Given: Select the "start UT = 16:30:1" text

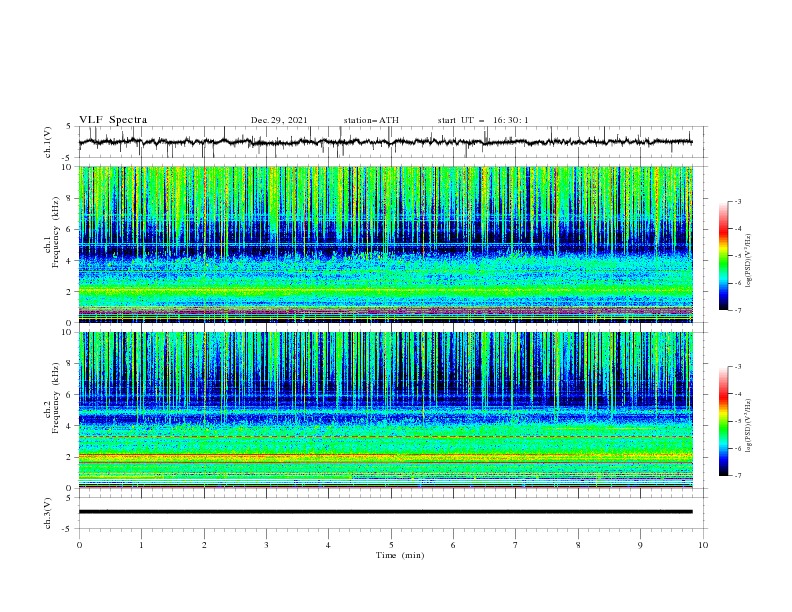Looking at the screenshot, I should (x=482, y=120).
